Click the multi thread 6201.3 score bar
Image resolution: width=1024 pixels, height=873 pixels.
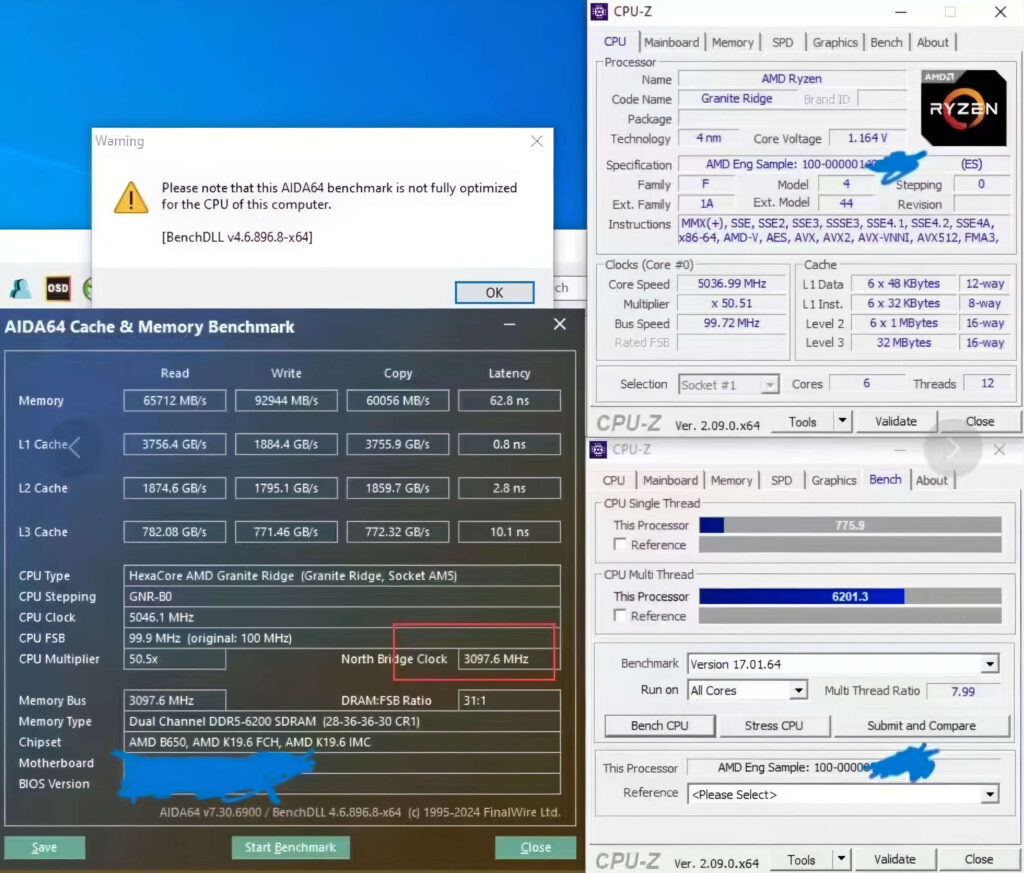coord(850,596)
